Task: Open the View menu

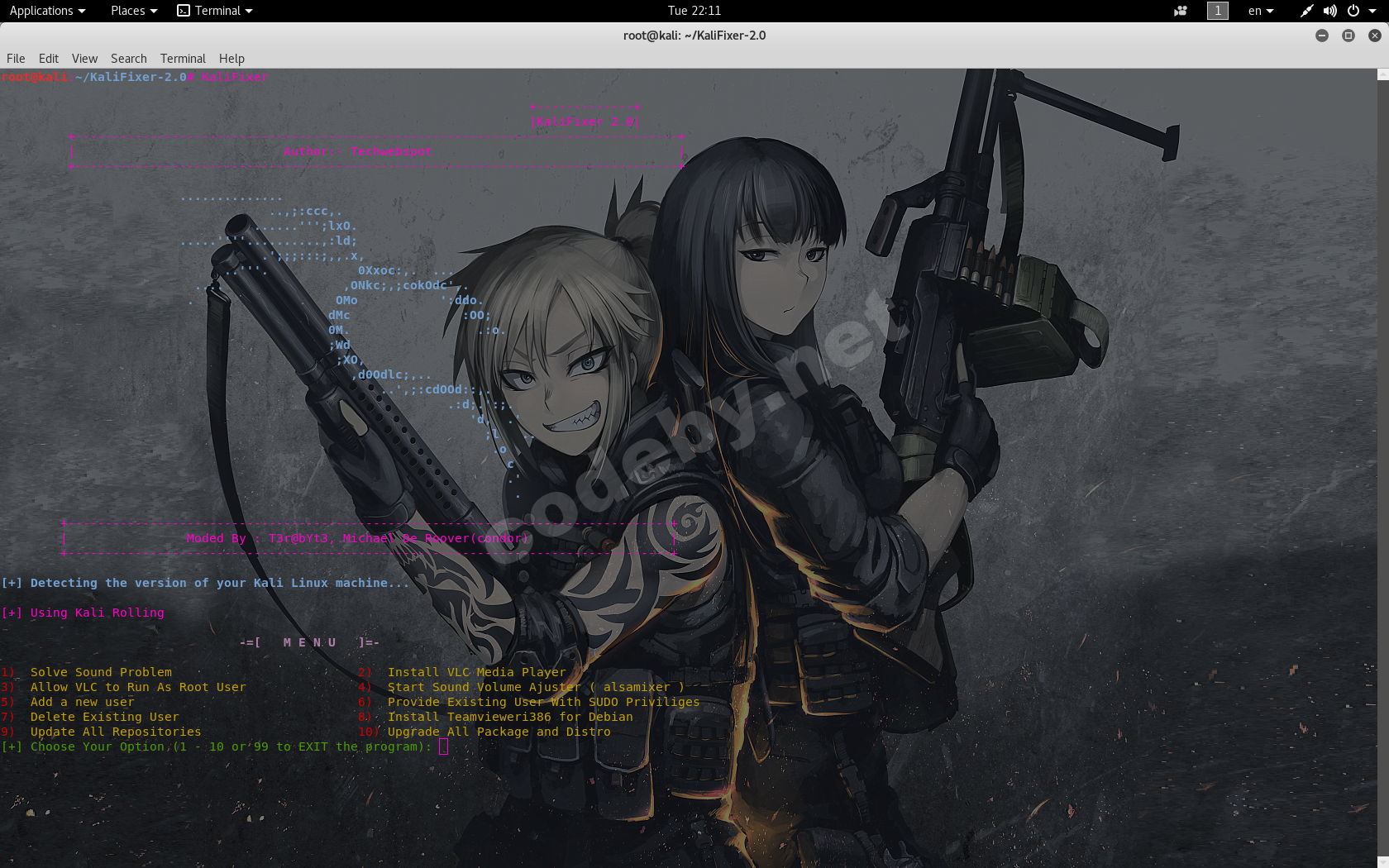Action: (x=84, y=59)
